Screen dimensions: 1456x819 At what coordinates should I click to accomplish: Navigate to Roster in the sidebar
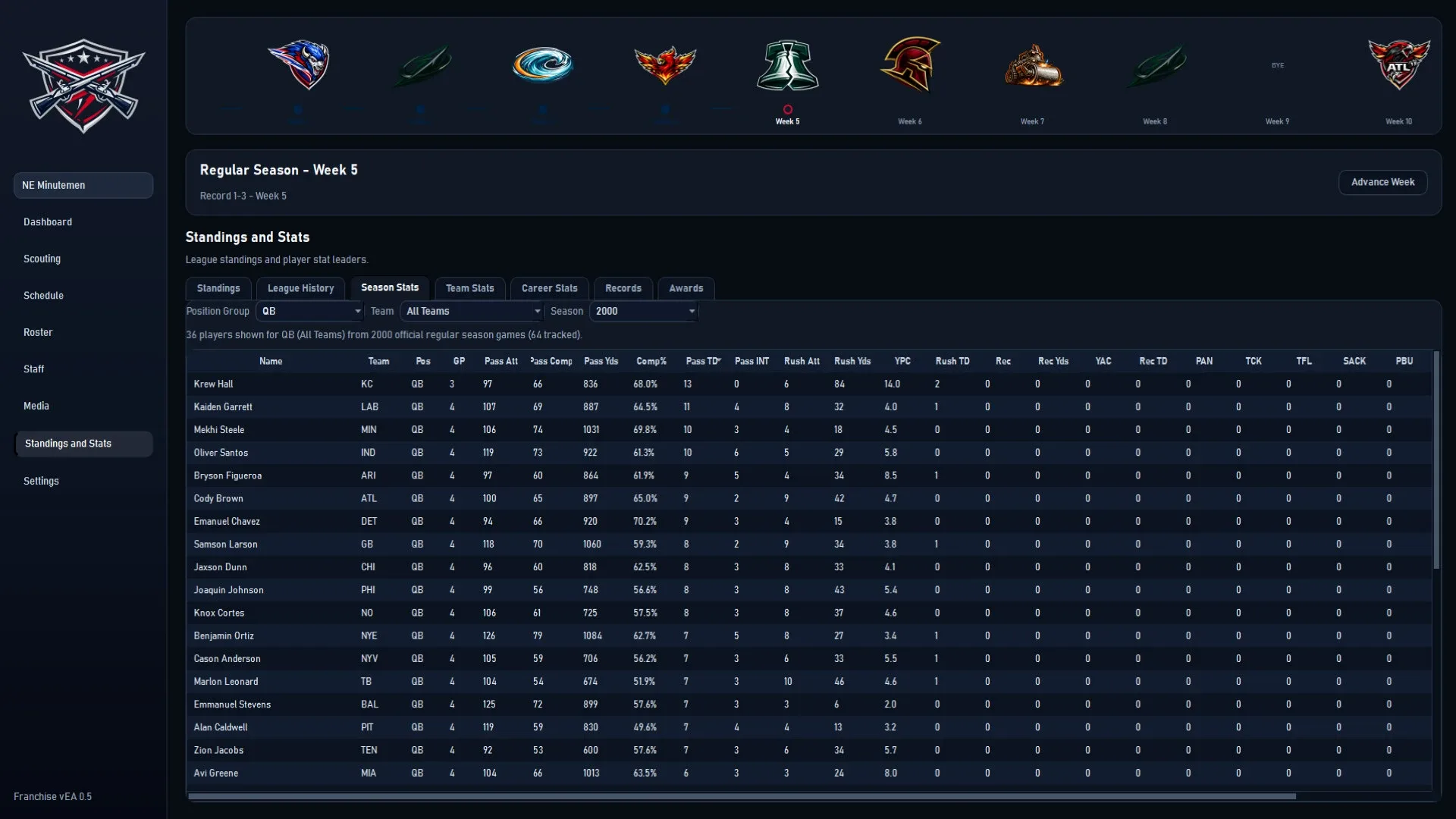(38, 332)
